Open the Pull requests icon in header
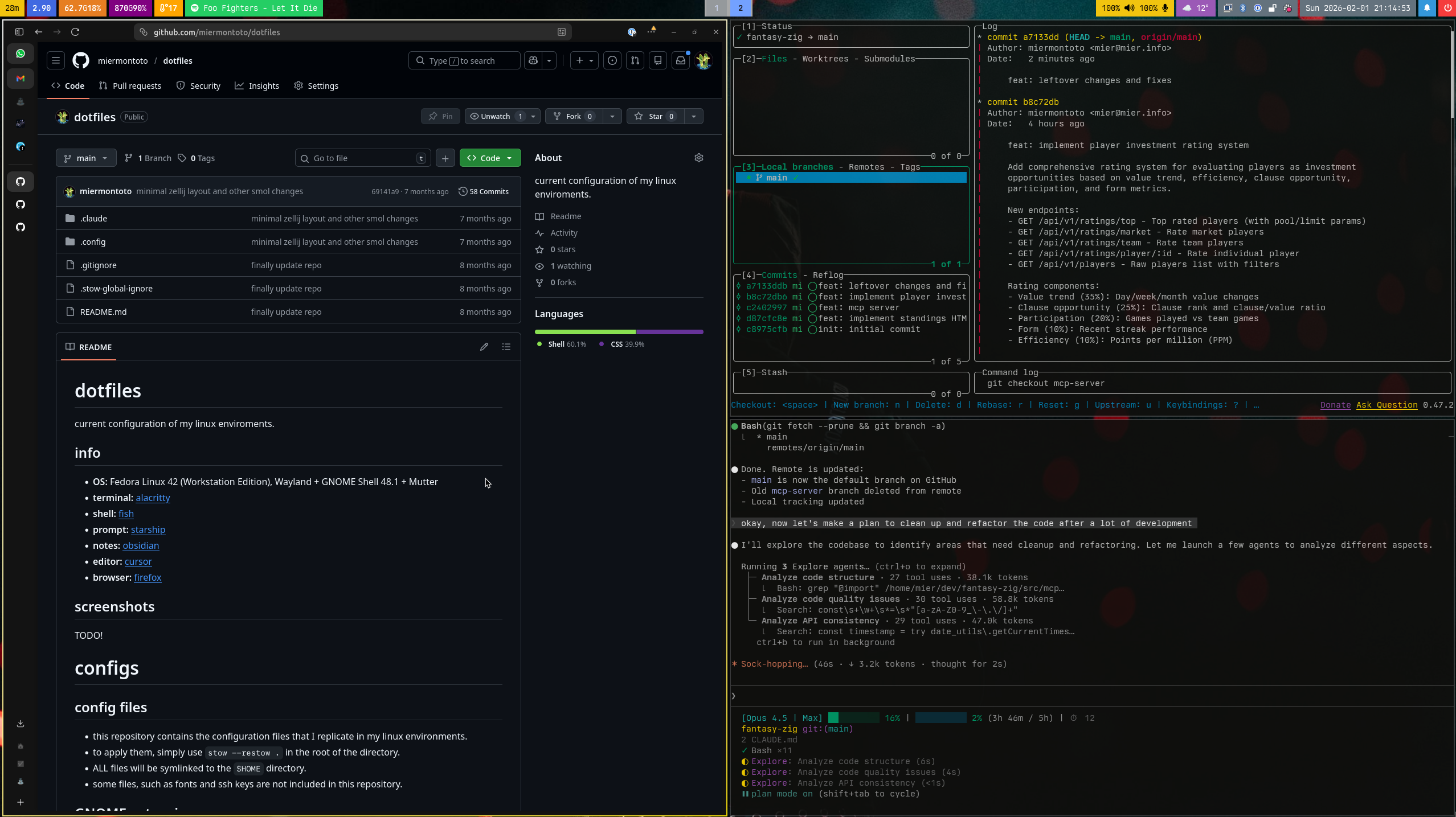This screenshot has width=1456, height=817. [x=635, y=60]
